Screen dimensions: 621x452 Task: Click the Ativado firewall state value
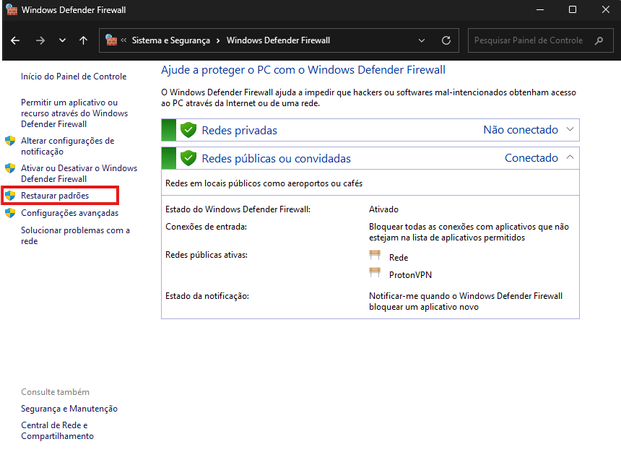click(383, 209)
